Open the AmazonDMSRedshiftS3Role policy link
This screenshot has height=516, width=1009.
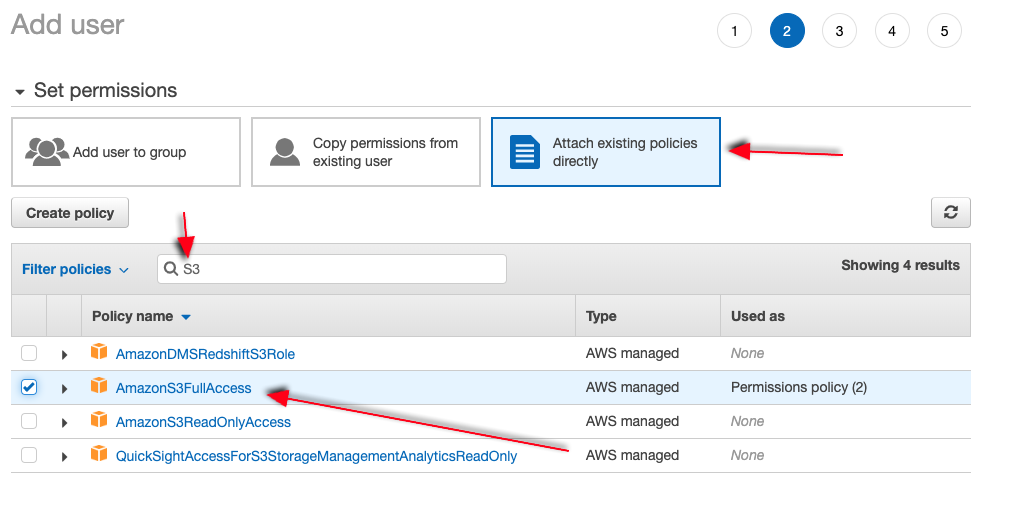pyautogui.click(x=205, y=354)
